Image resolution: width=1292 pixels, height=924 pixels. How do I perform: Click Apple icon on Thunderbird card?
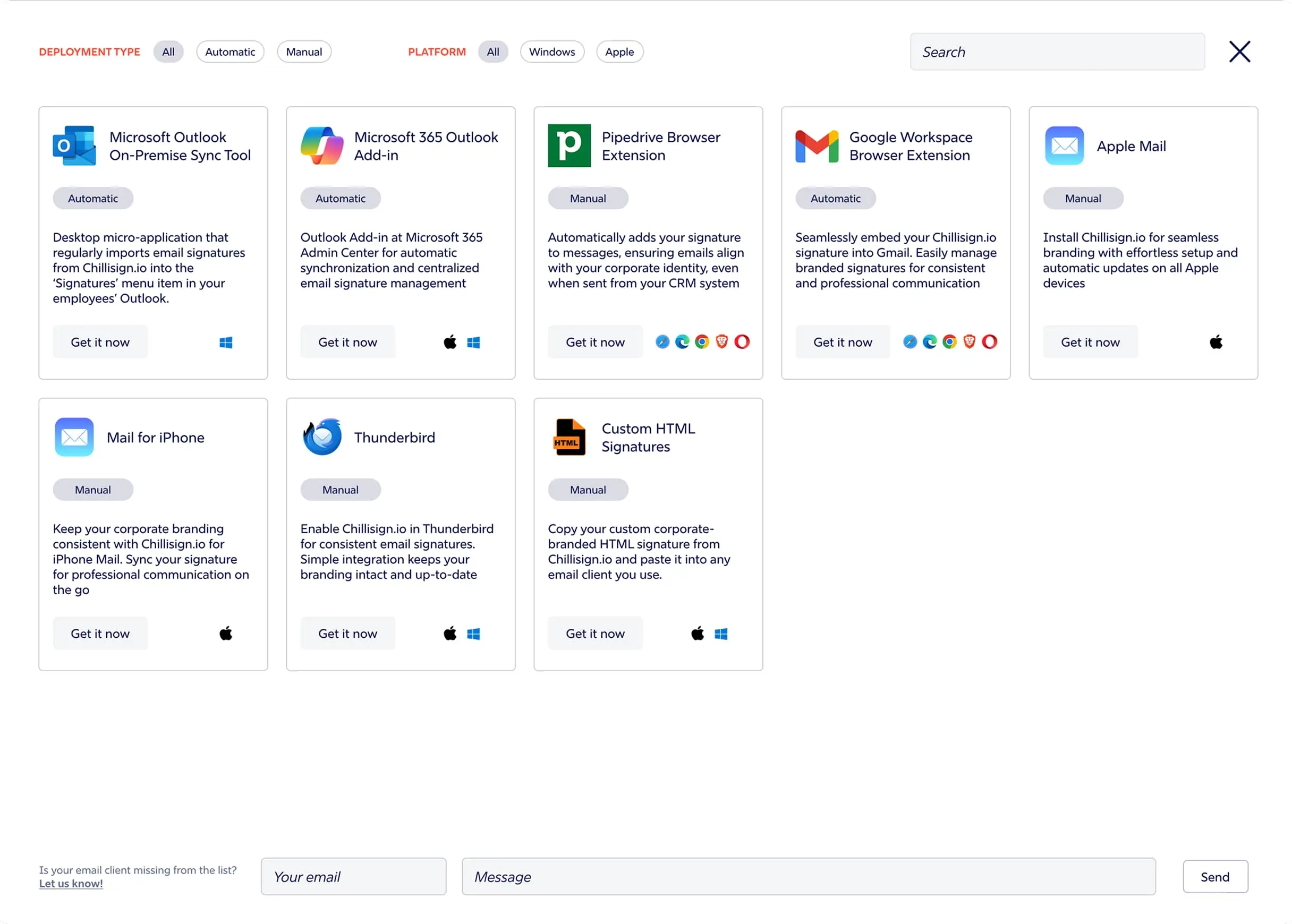click(449, 633)
